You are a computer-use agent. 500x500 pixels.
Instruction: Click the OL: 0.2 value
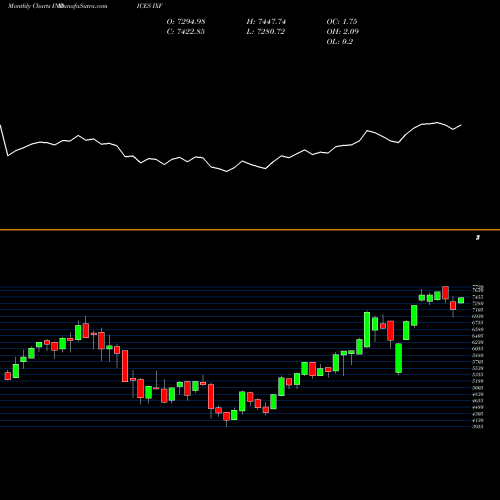(339, 42)
